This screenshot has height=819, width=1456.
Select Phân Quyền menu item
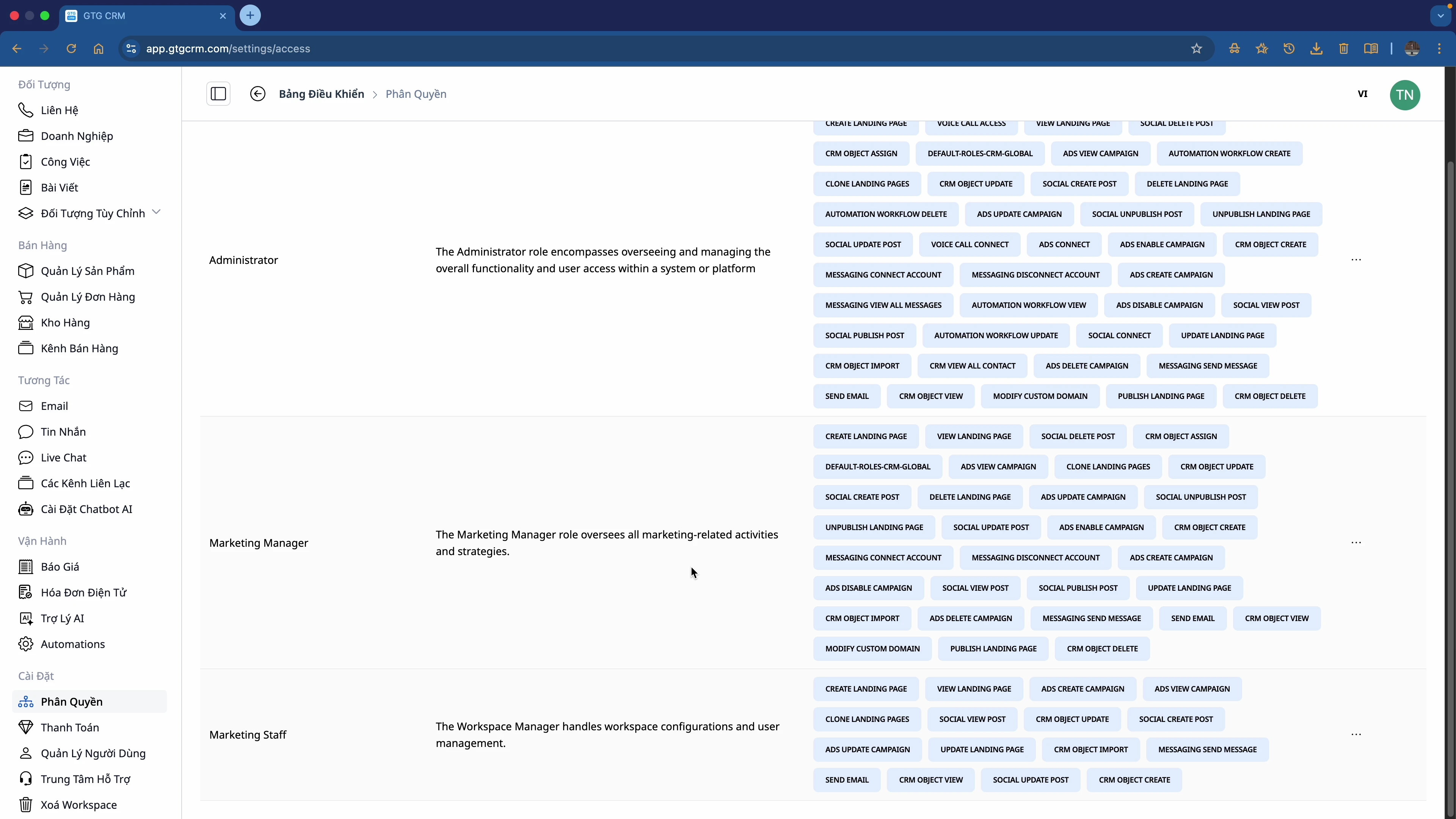[x=71, y=702]
